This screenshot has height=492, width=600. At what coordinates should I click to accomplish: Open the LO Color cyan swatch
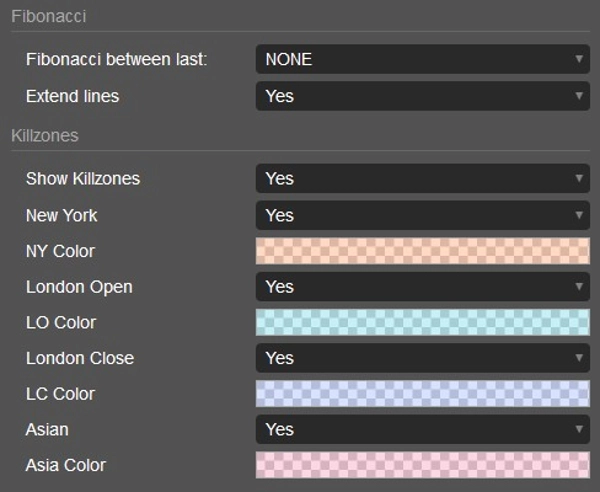click(422, 323)
